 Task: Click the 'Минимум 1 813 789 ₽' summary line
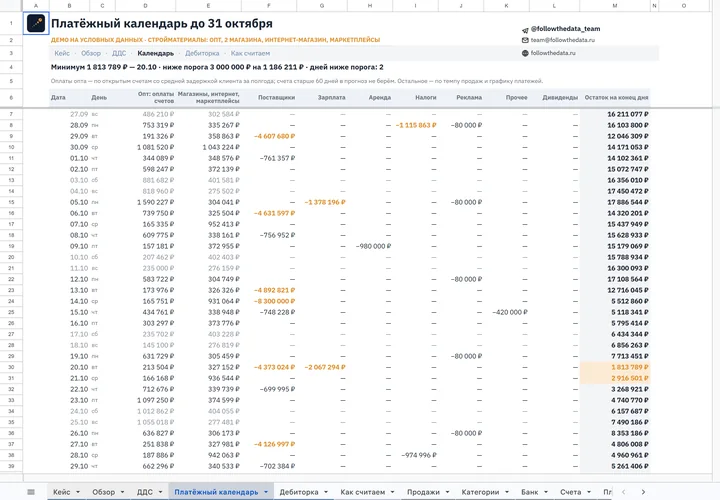pos(217,67)
